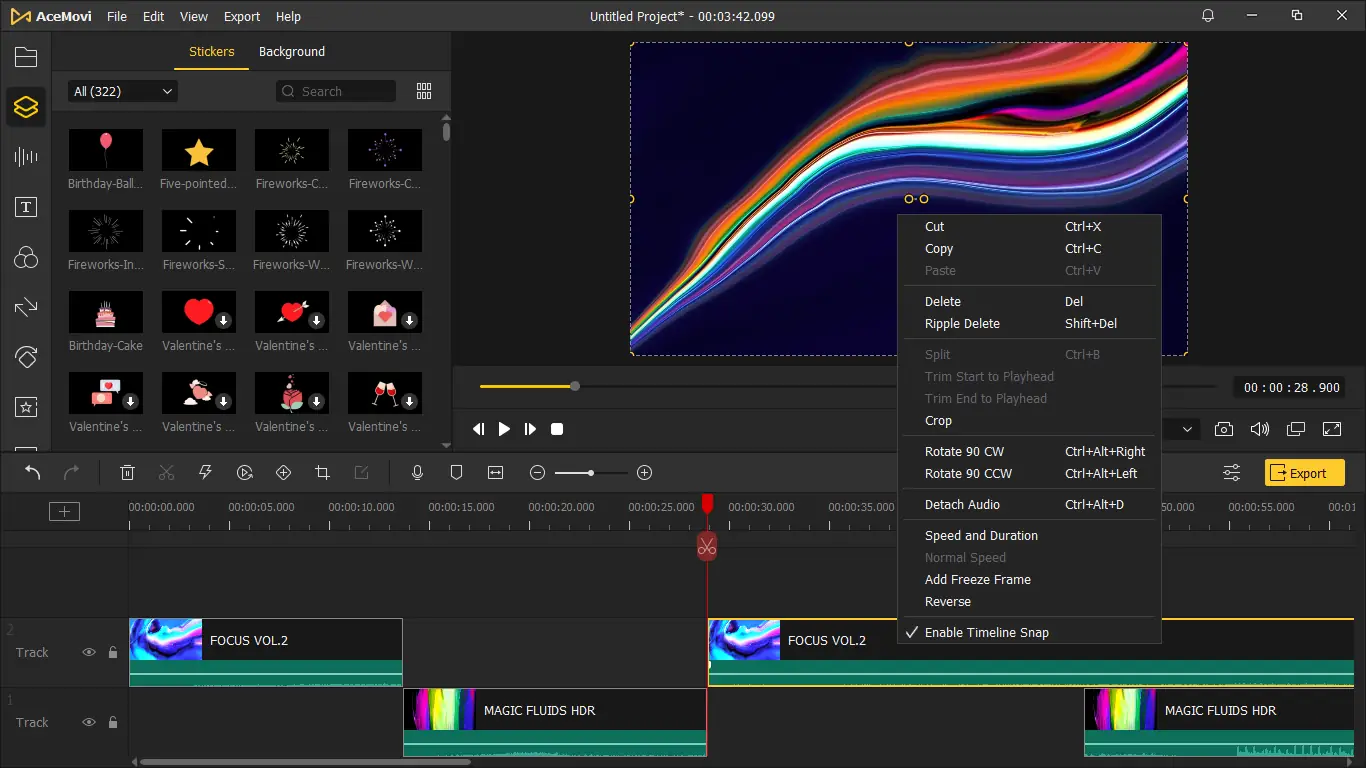Screen dimensions: 1366x768
Task: Open the dropdown arrow beside the snapshot camera
Action: coord(1188,429)
